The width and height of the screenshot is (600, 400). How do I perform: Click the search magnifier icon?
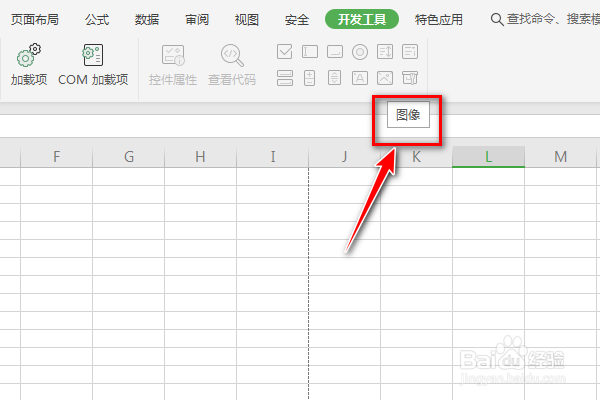(497, 19)
